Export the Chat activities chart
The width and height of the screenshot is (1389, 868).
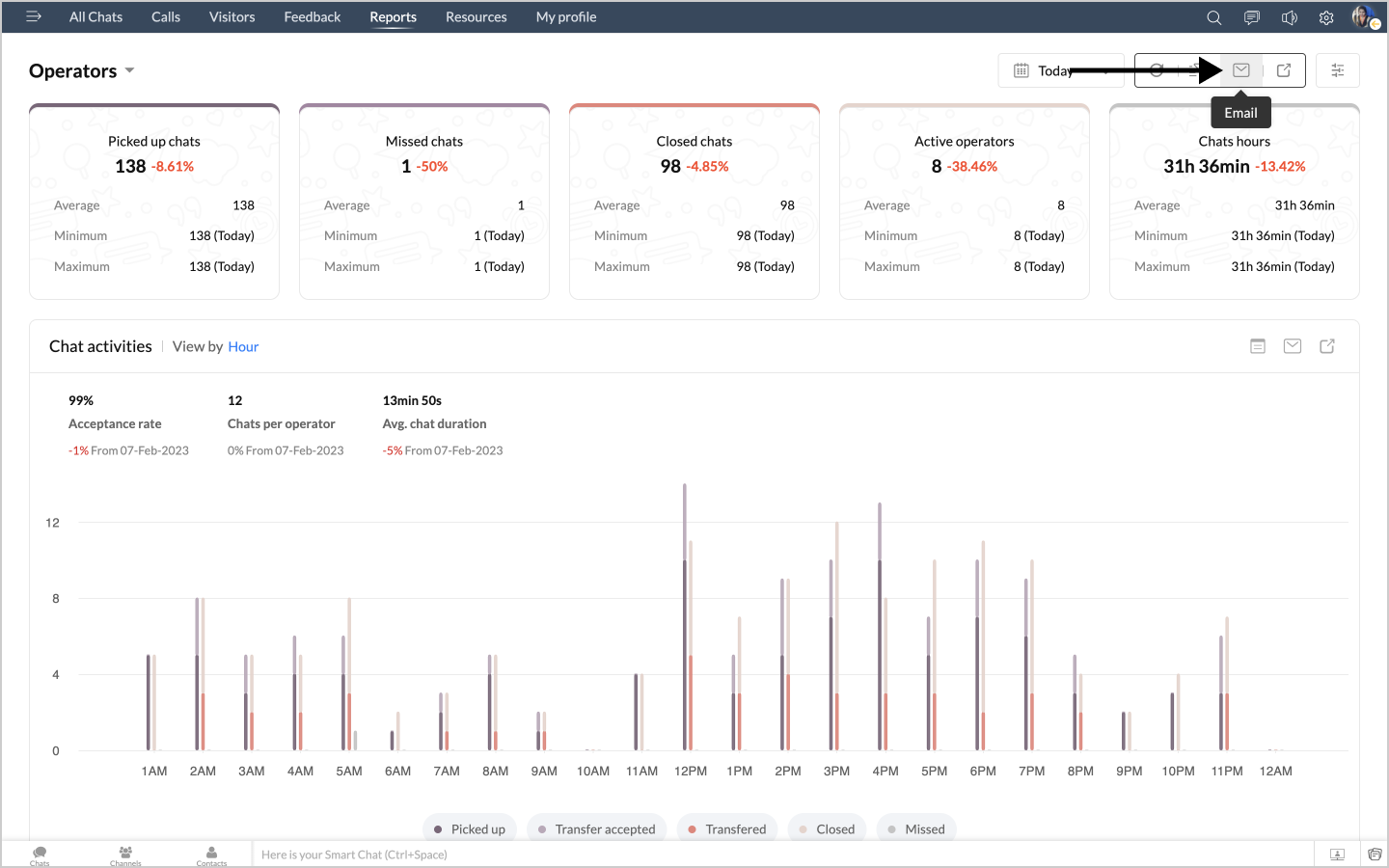pos(1327,346)
